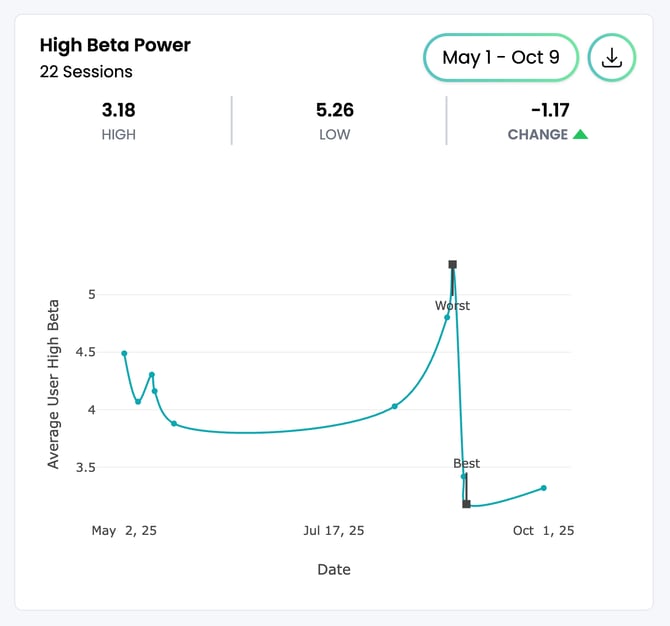Click the Date axis title
Image resolution: width=670 pixels, height=626 pixels.
(x=334, y=570)
